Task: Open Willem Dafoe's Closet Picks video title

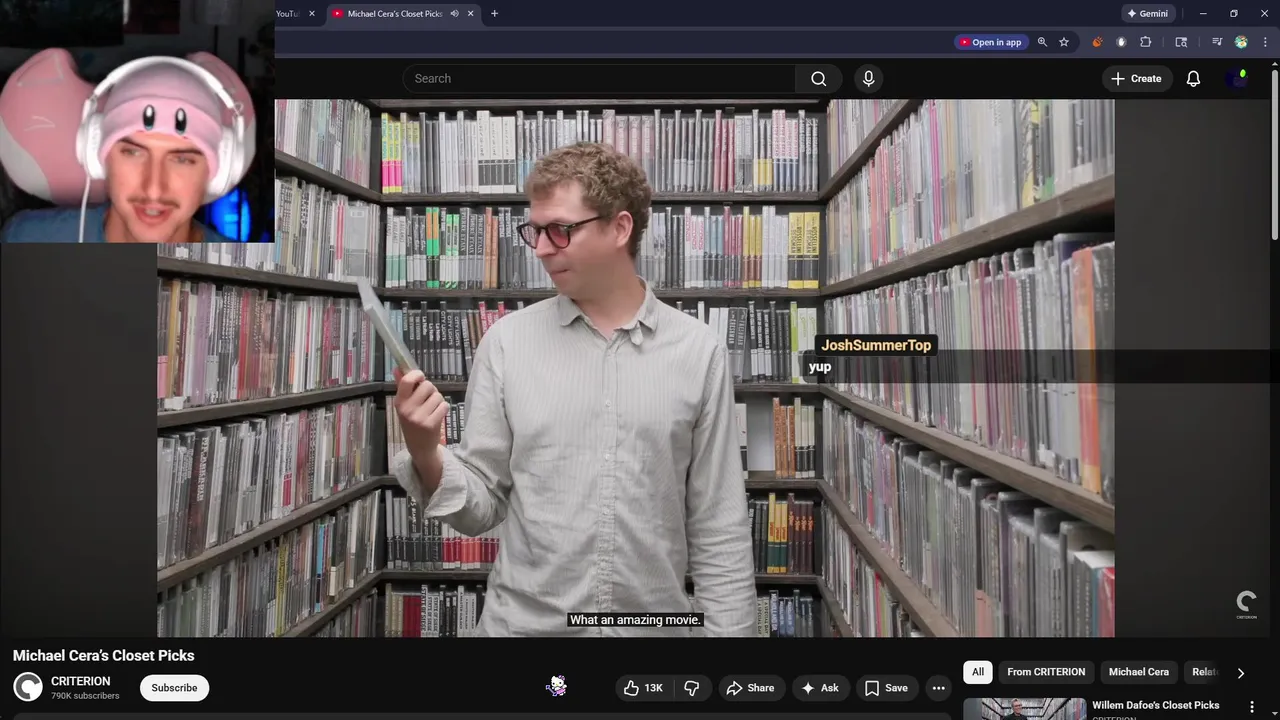Action: pyautogui.click(x=1156, y=706)
